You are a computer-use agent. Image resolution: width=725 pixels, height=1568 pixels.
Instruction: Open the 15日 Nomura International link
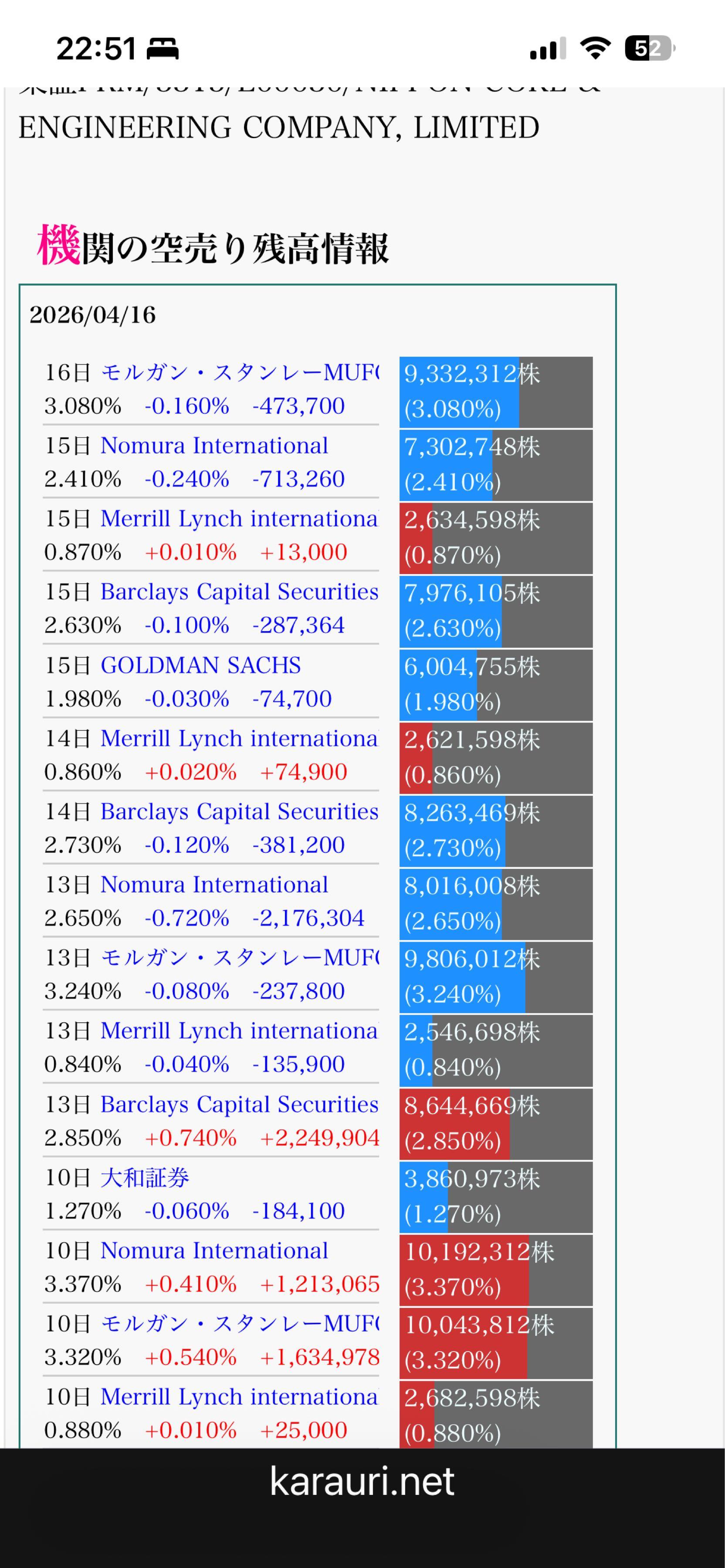pos(213,446)
